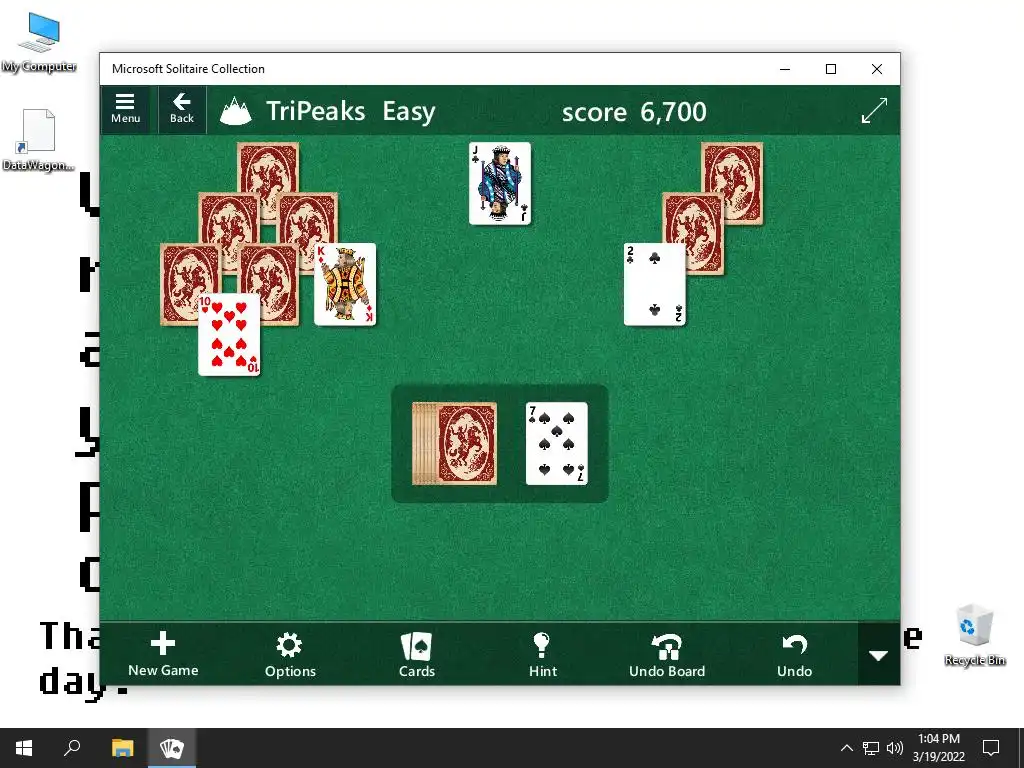Viewport: 1024px width, 768px height.
Task: Close the Microsoft Solitaire Collection window
Action: 876,69
